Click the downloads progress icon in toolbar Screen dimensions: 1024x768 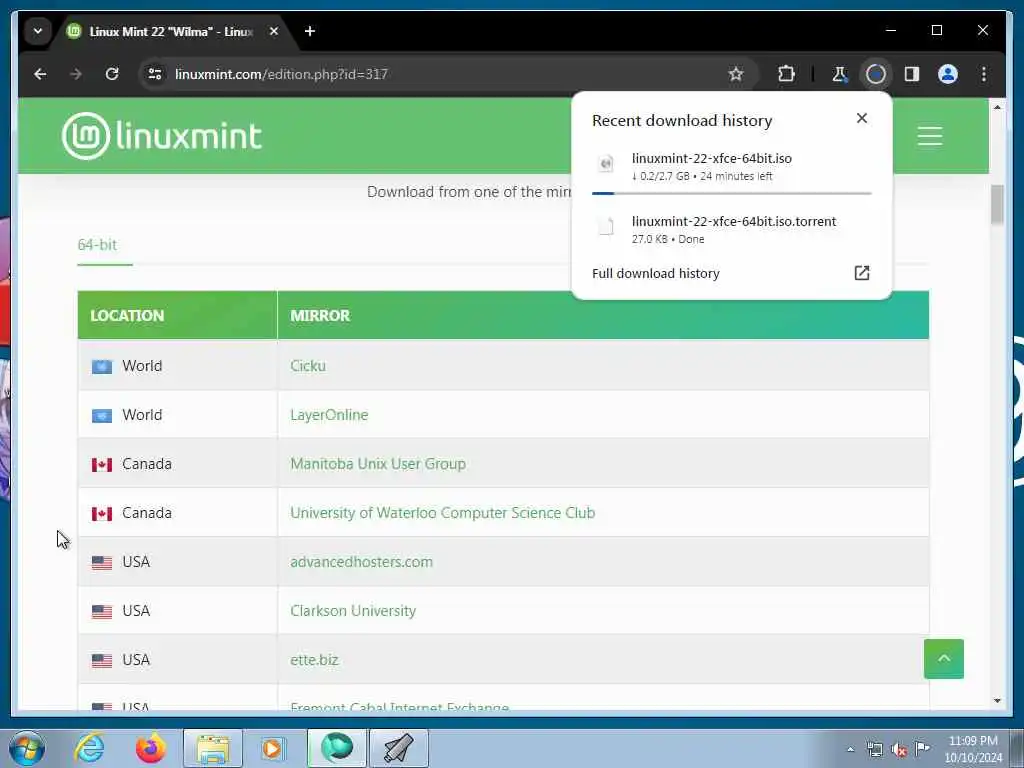click(876, 74)
